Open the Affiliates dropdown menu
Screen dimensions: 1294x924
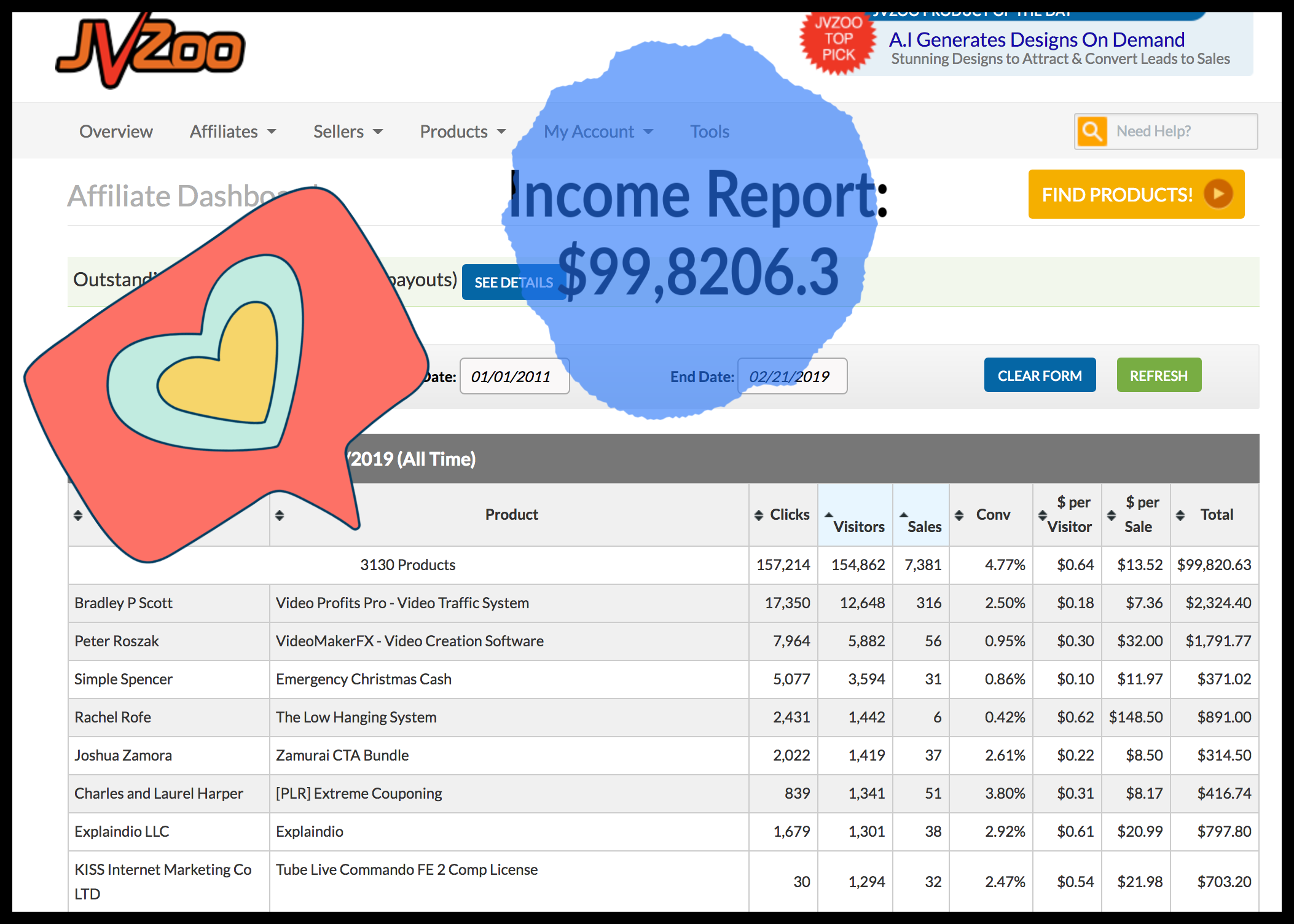pos(233,131)
